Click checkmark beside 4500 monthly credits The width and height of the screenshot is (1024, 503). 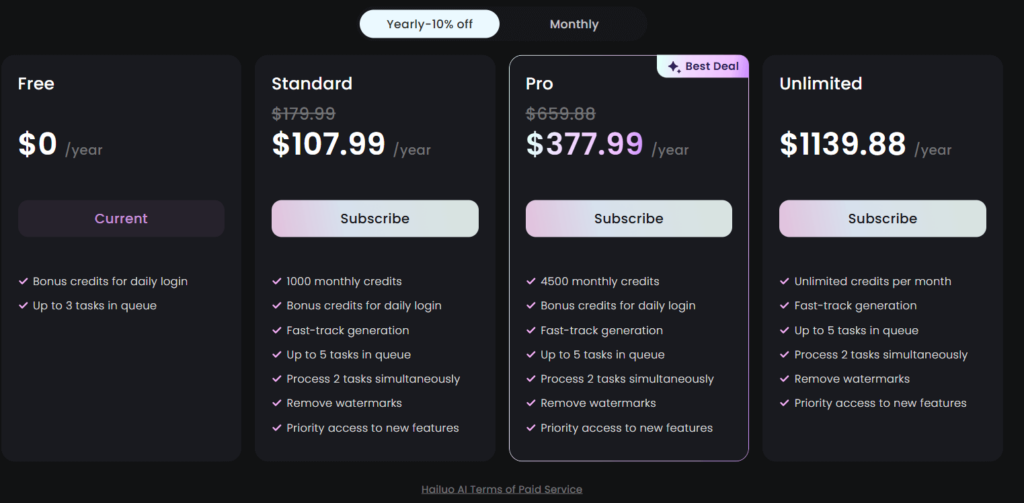click(x=531, y=282)
